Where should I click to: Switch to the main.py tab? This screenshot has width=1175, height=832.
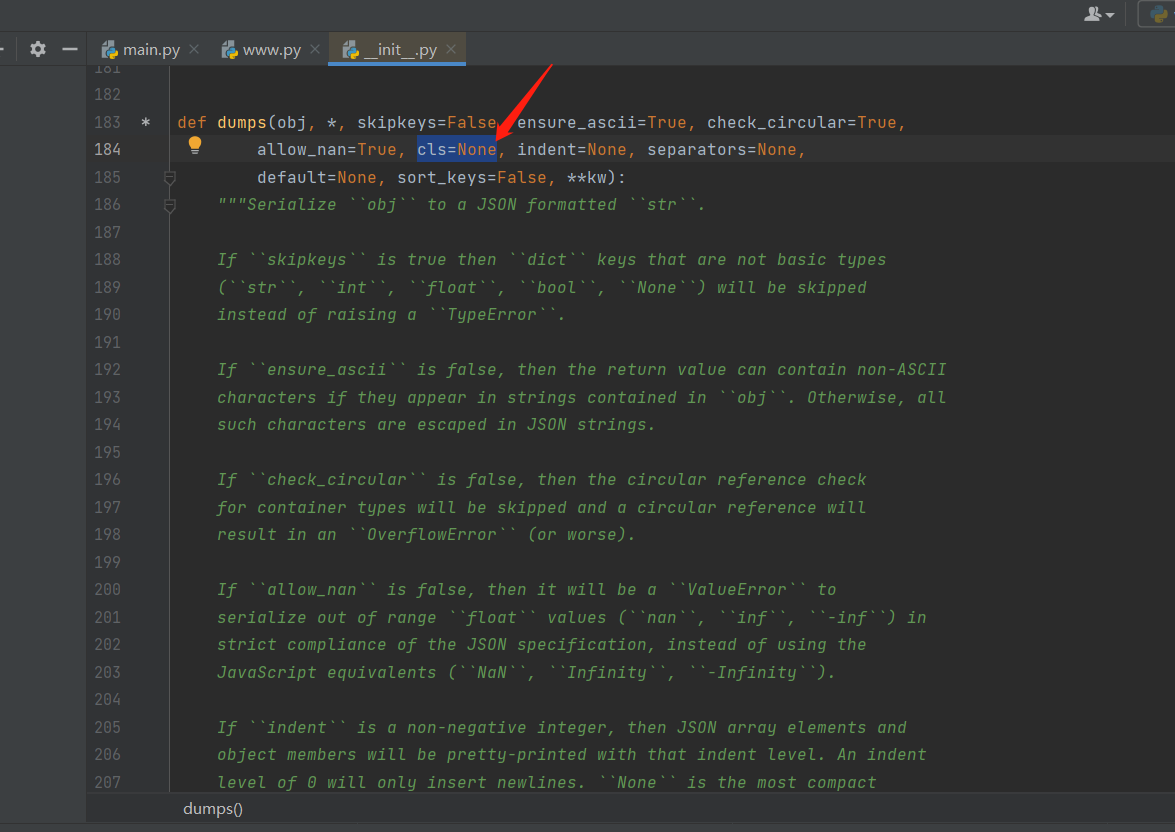coord(151,49)
